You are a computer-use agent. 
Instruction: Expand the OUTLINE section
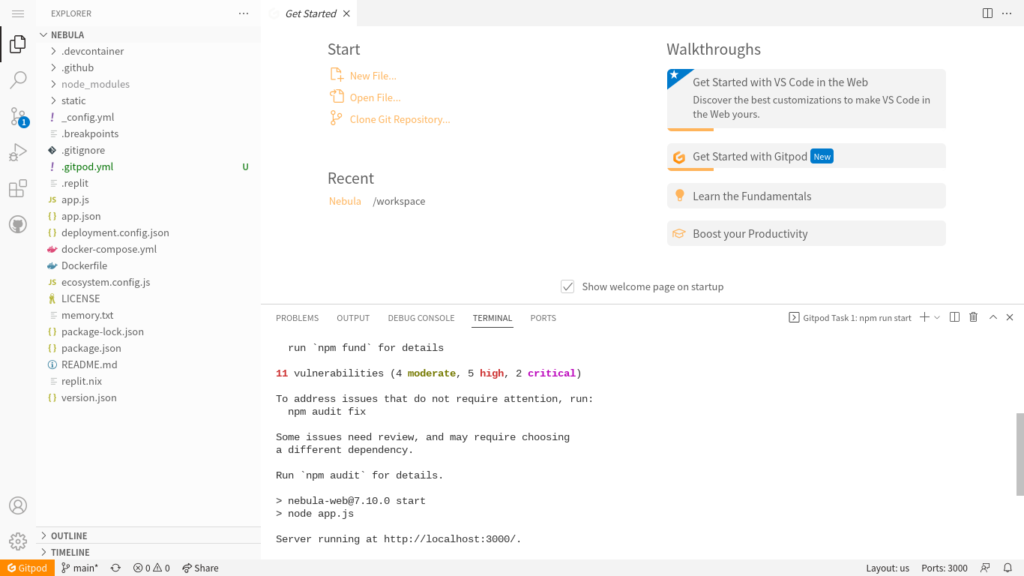(x=69, y=536)
